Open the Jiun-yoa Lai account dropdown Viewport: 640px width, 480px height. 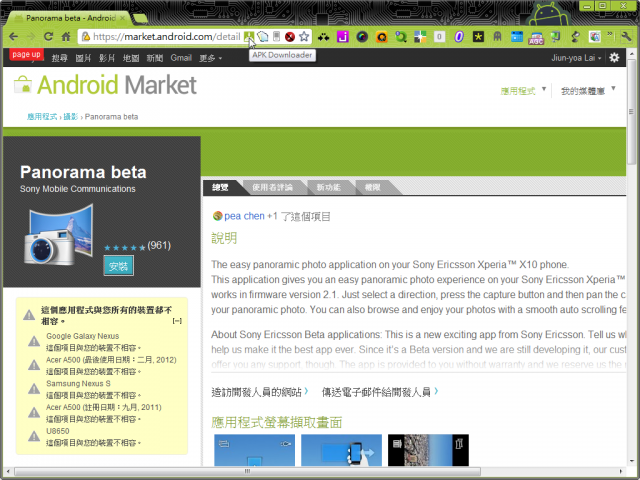[x=576, y=58]
